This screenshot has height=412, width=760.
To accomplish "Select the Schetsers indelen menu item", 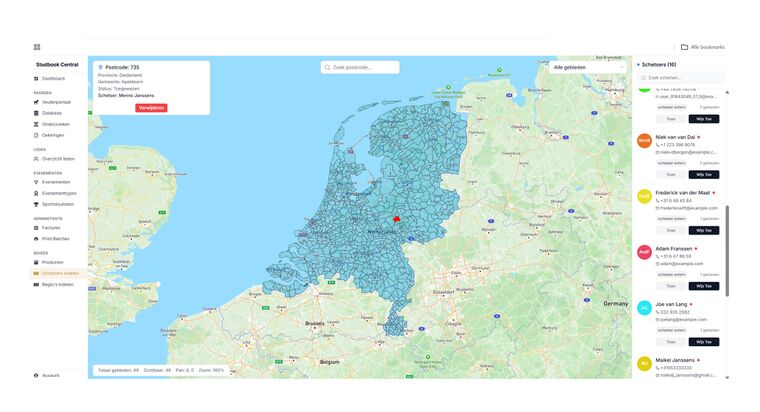I will [x=58, y=273].
